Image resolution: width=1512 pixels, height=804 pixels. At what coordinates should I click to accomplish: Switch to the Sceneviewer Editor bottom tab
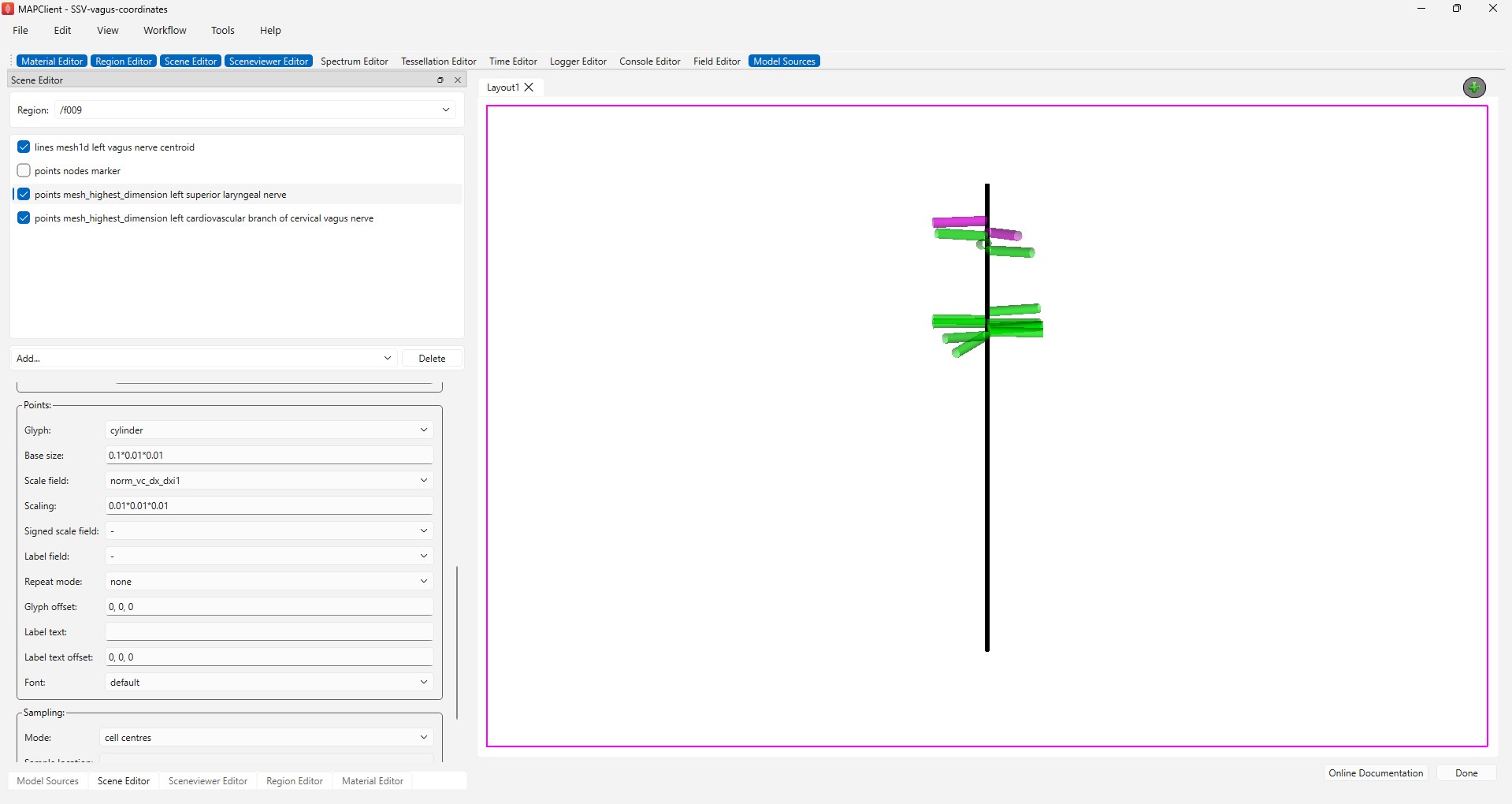pos(208,781)
